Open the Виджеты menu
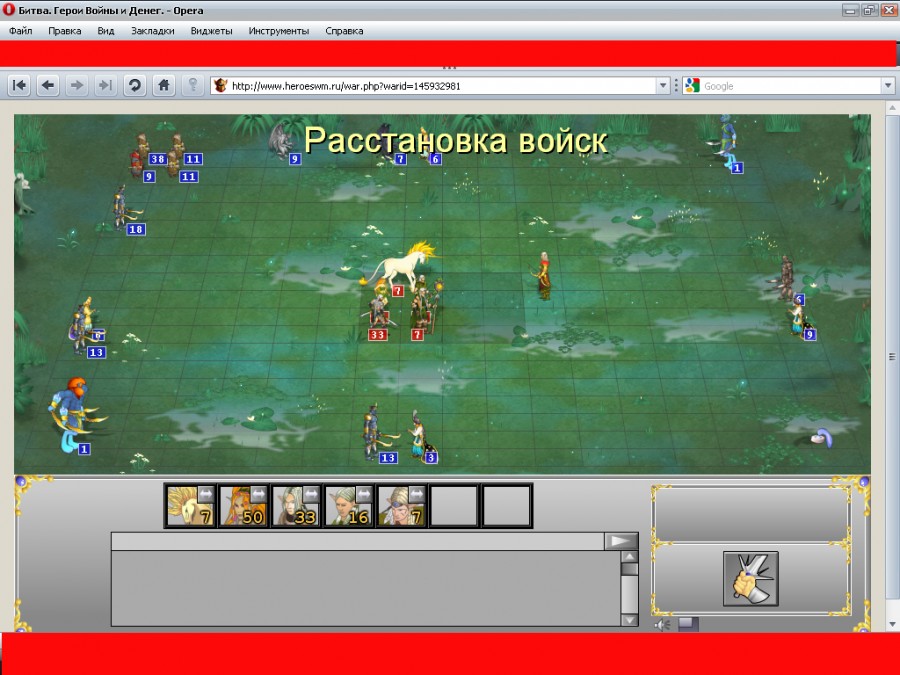 (x=211, y=31)
